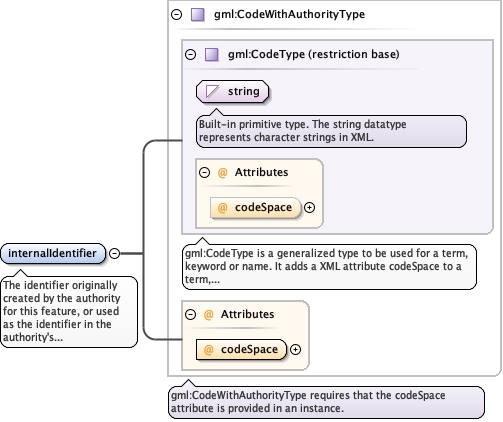Click the gml:CodeType purple type icon

(212, 55)
